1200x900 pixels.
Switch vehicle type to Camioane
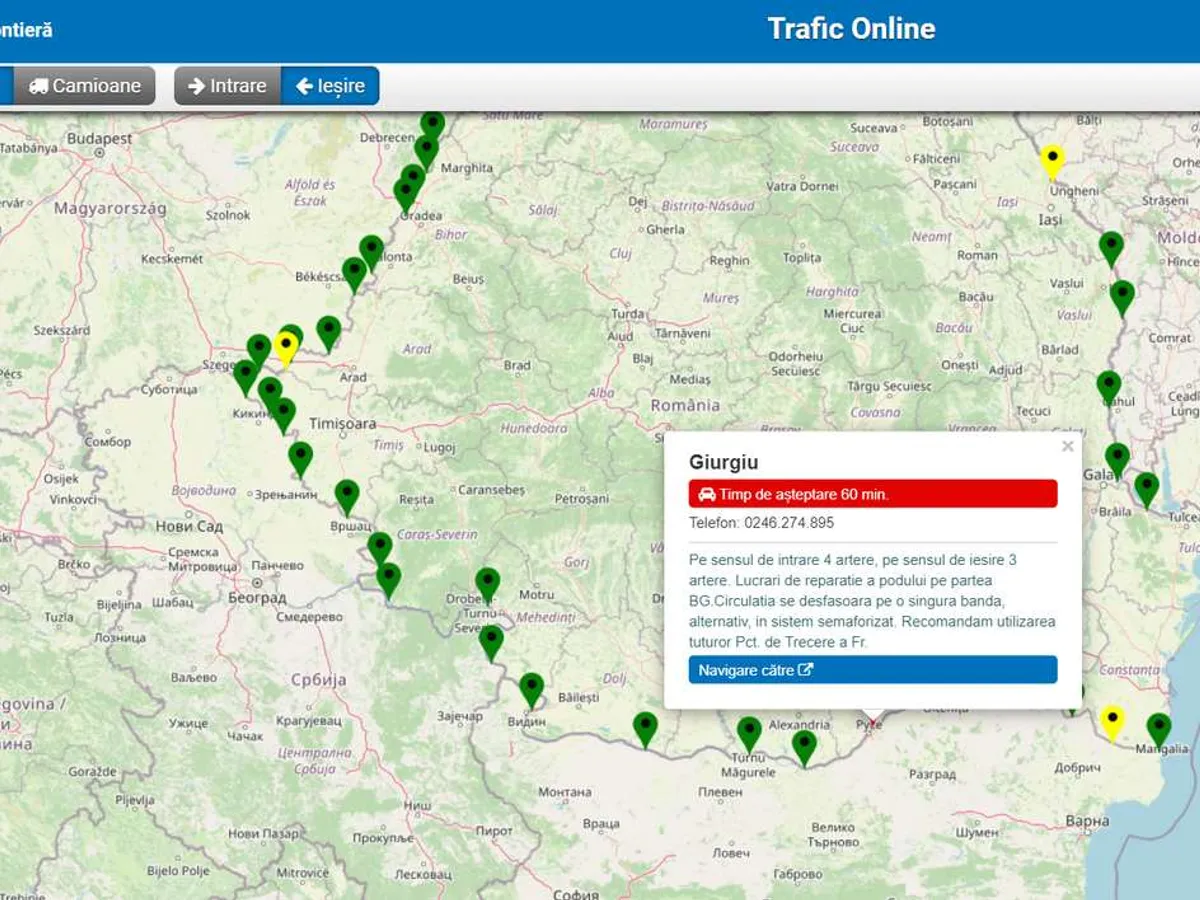85,86
